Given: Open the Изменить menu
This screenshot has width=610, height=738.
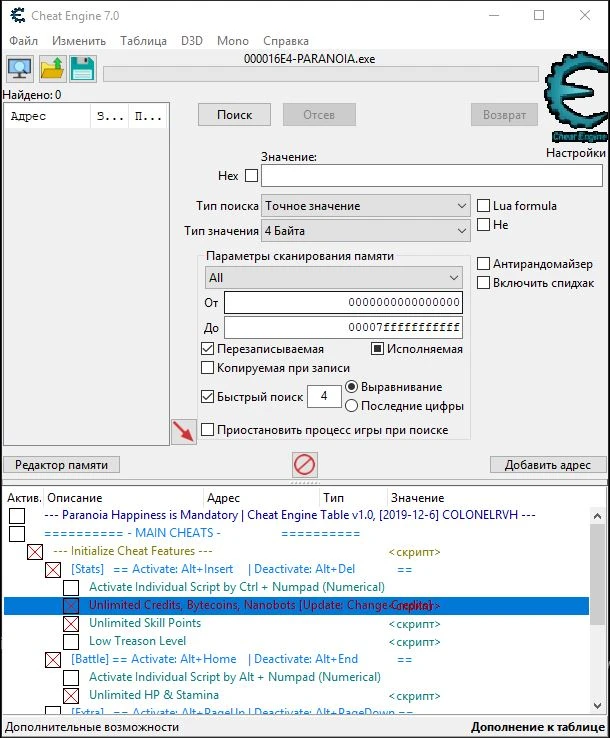Looking at the screenshot, I should (x=79, y=41).
